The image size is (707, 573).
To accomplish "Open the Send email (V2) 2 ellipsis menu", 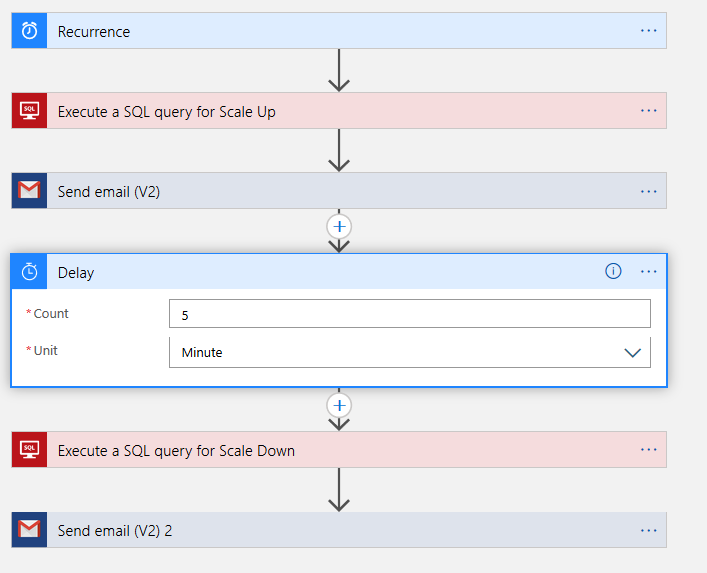I will click(x=649, y=530).
